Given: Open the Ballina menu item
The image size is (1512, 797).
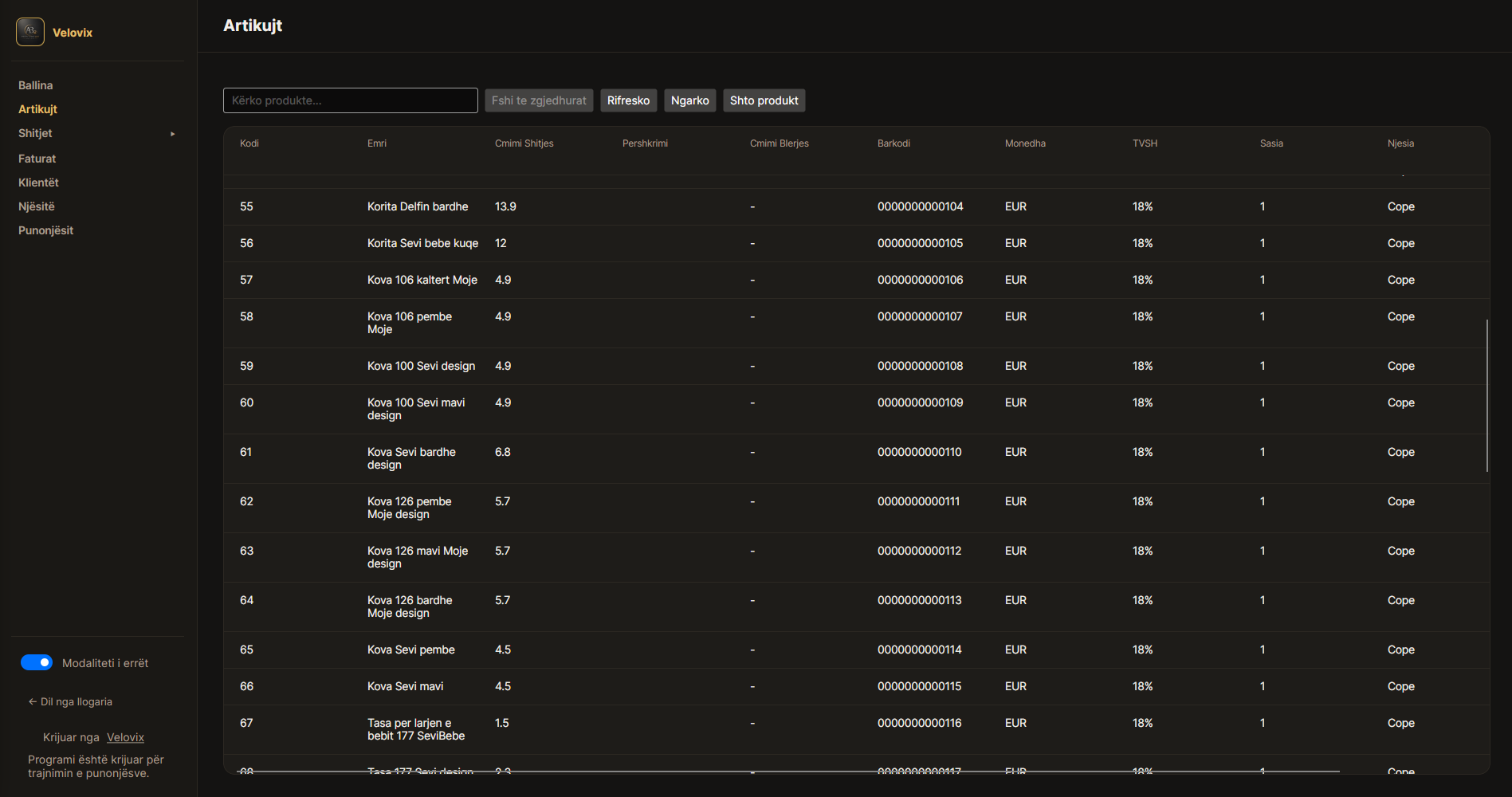Looking at the screenshot, I should [x=36, y=85].
